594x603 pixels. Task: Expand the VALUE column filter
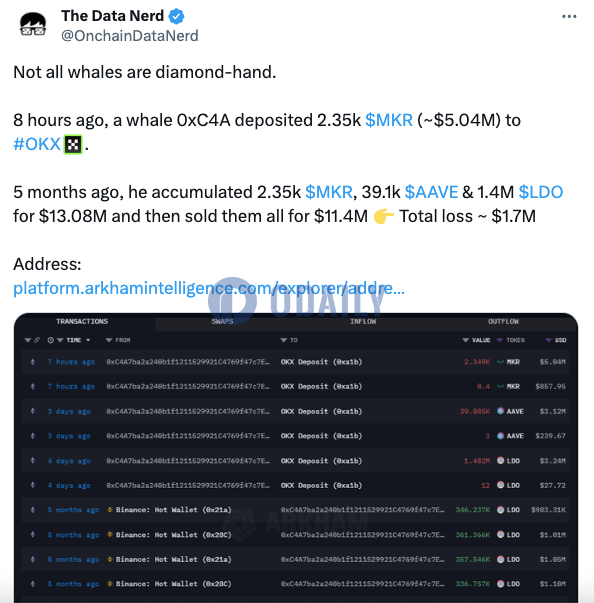[x=466, y=340]
